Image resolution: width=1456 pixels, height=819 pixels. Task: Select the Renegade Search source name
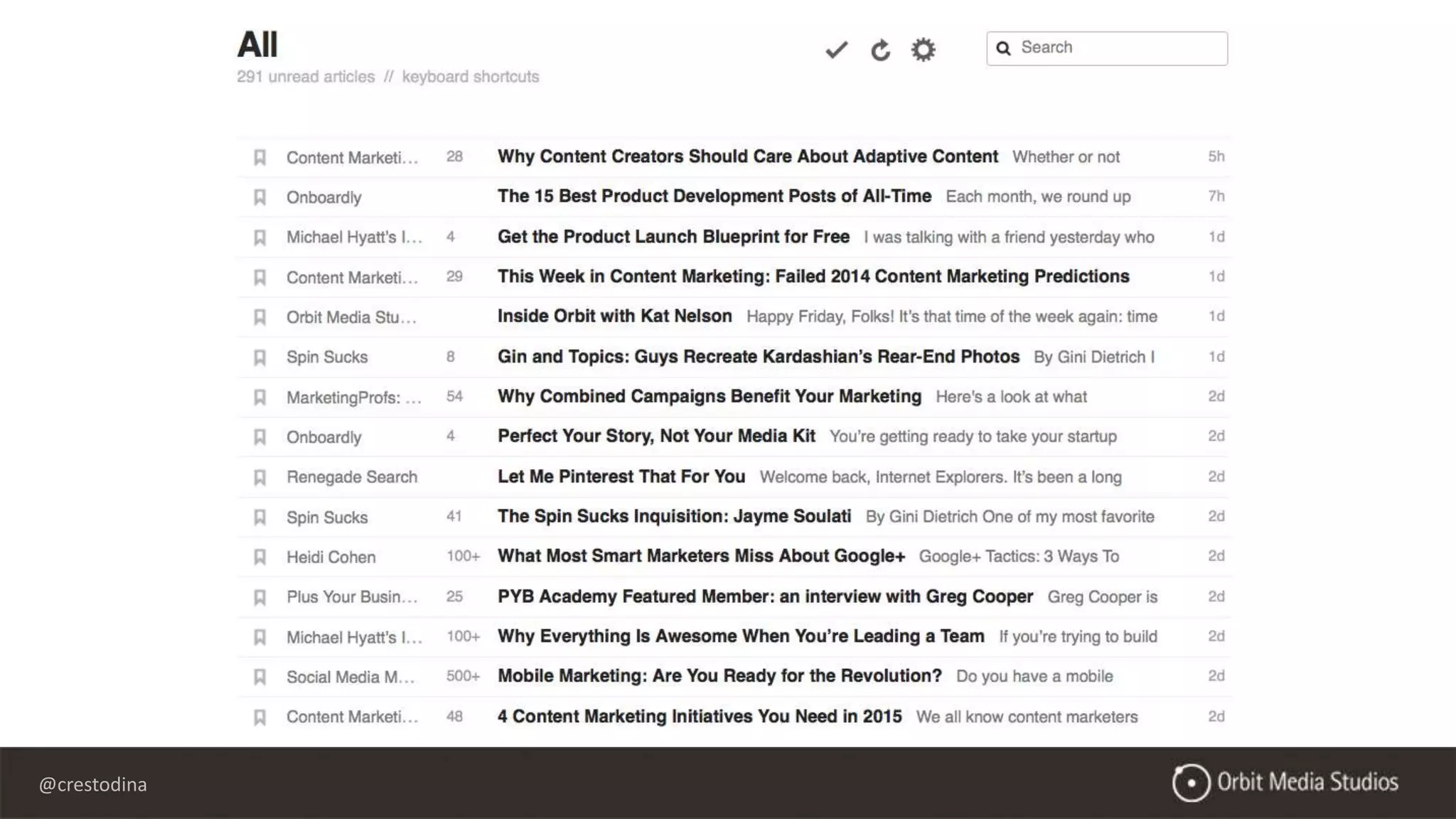[x=351, y=477]
